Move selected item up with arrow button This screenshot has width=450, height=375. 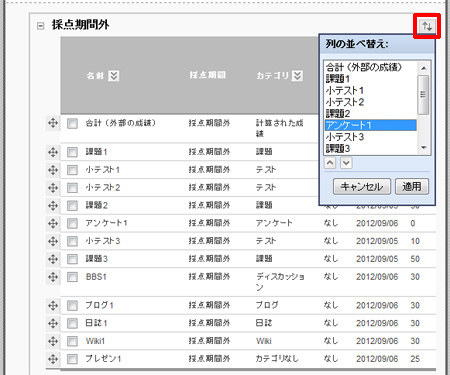330,163
